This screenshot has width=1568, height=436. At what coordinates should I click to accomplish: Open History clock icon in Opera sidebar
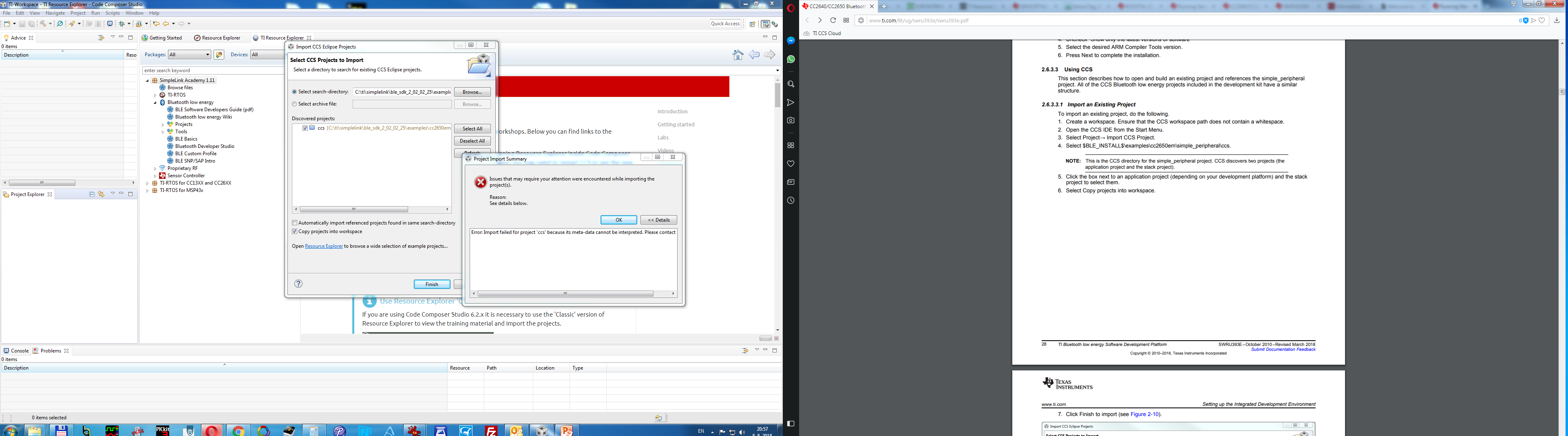(x=791, y=200)
